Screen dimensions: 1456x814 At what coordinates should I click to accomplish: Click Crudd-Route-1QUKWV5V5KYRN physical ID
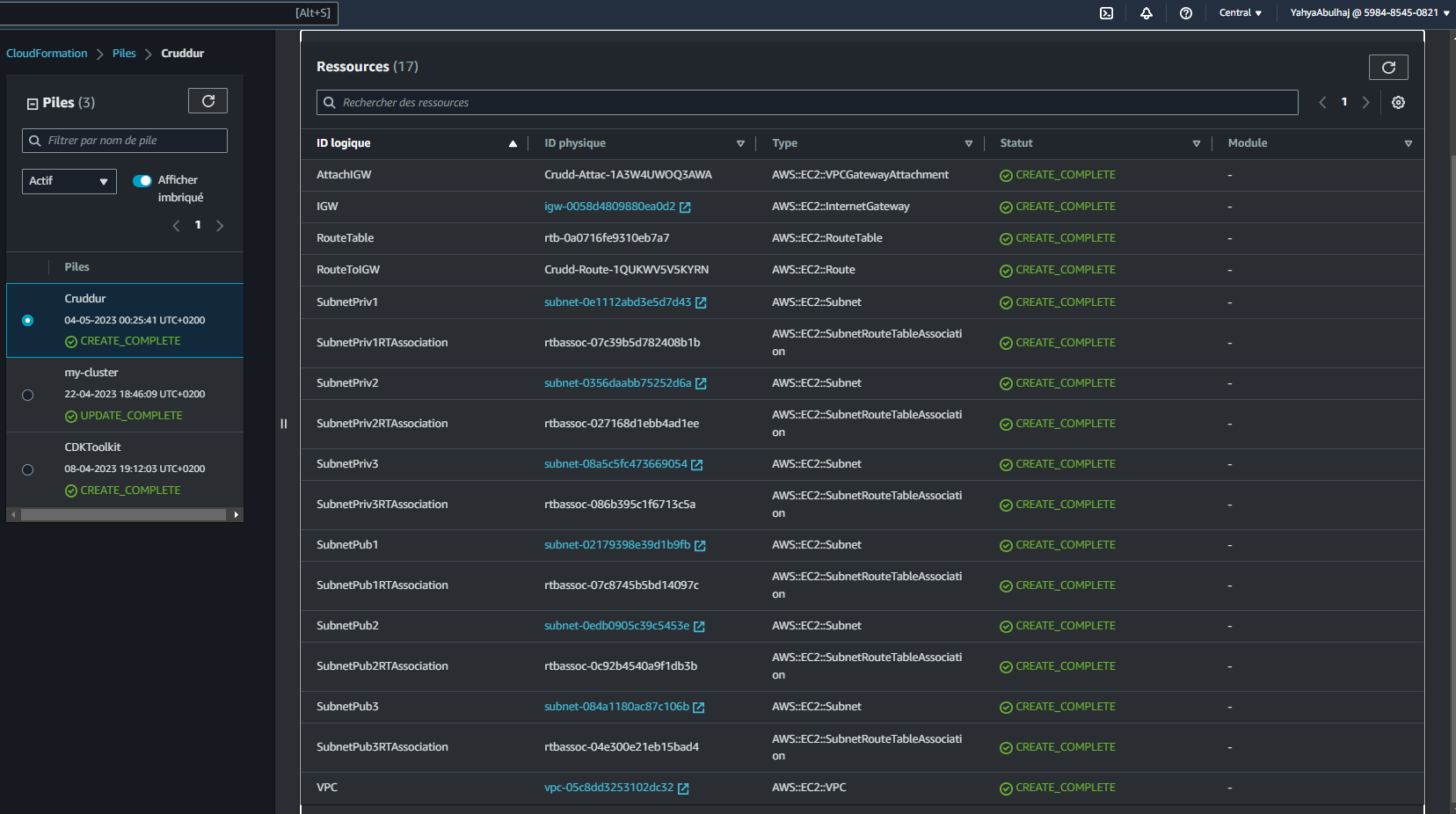(x=626, y=270)
